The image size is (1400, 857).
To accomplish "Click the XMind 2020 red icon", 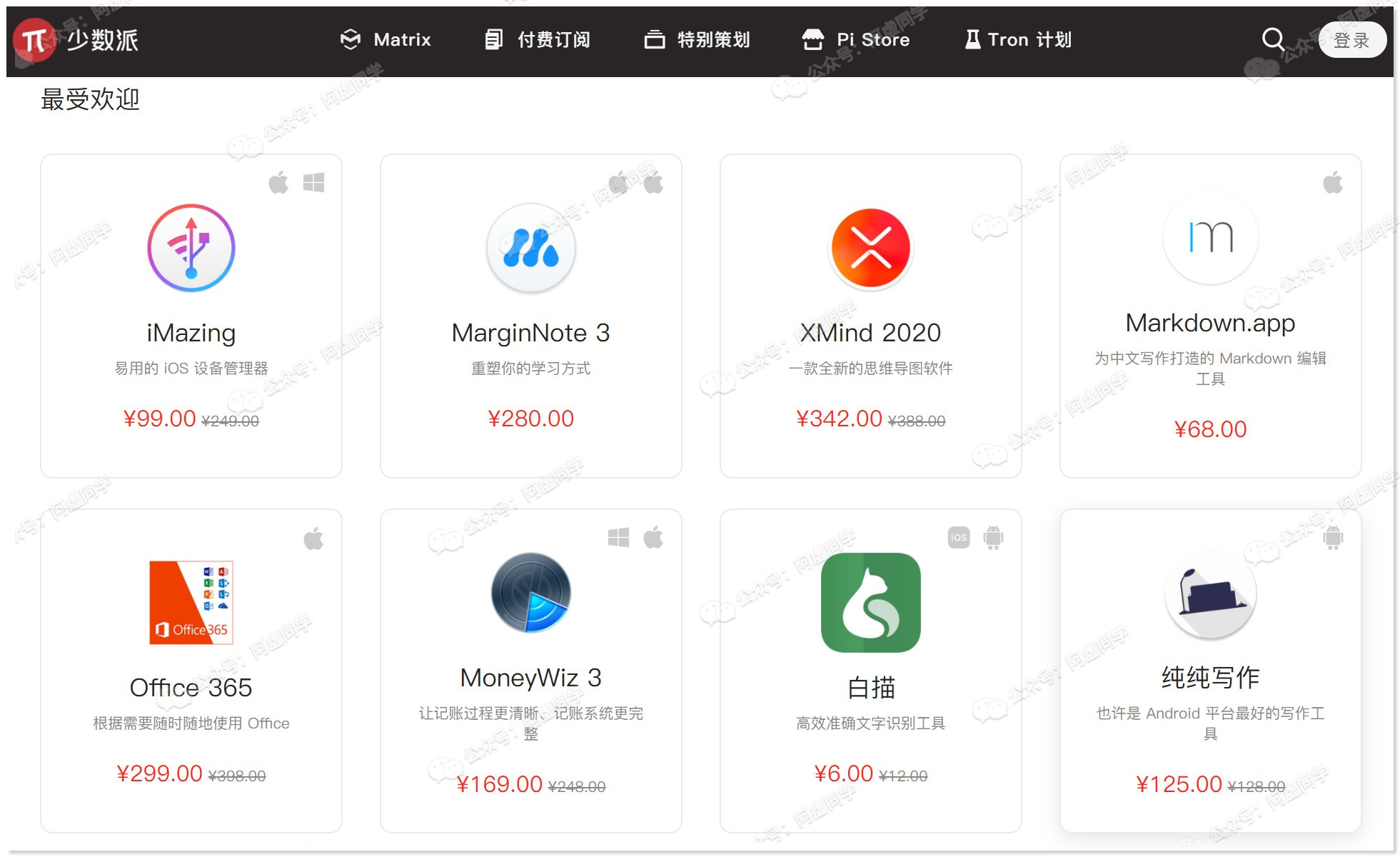I will (x=871, y=248).
